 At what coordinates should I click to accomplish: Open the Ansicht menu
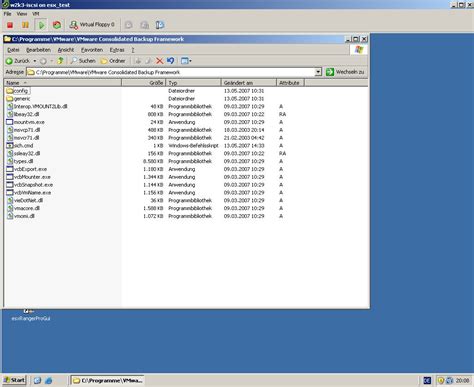point(66,50)
